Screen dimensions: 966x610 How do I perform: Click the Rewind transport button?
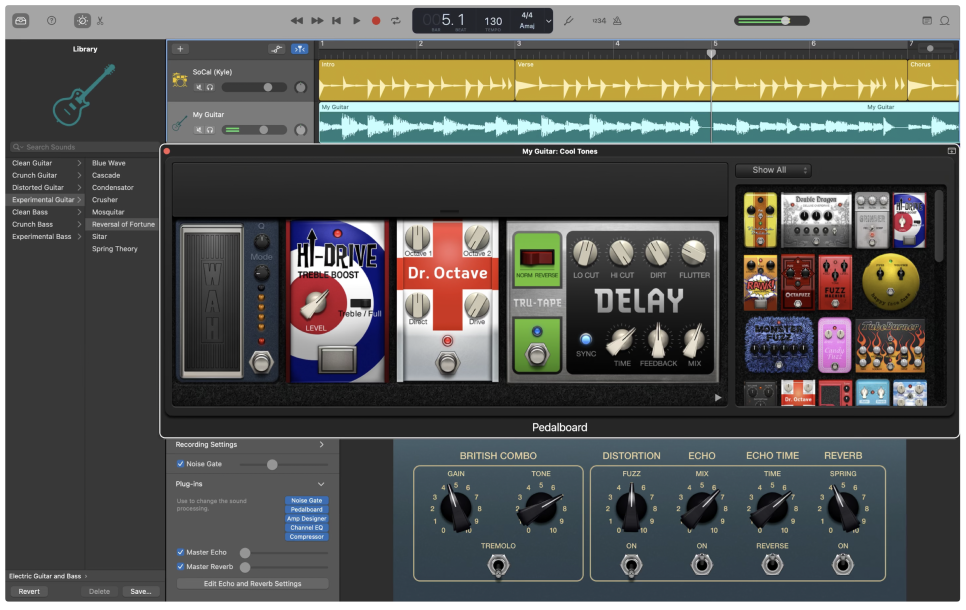point(296,20)
